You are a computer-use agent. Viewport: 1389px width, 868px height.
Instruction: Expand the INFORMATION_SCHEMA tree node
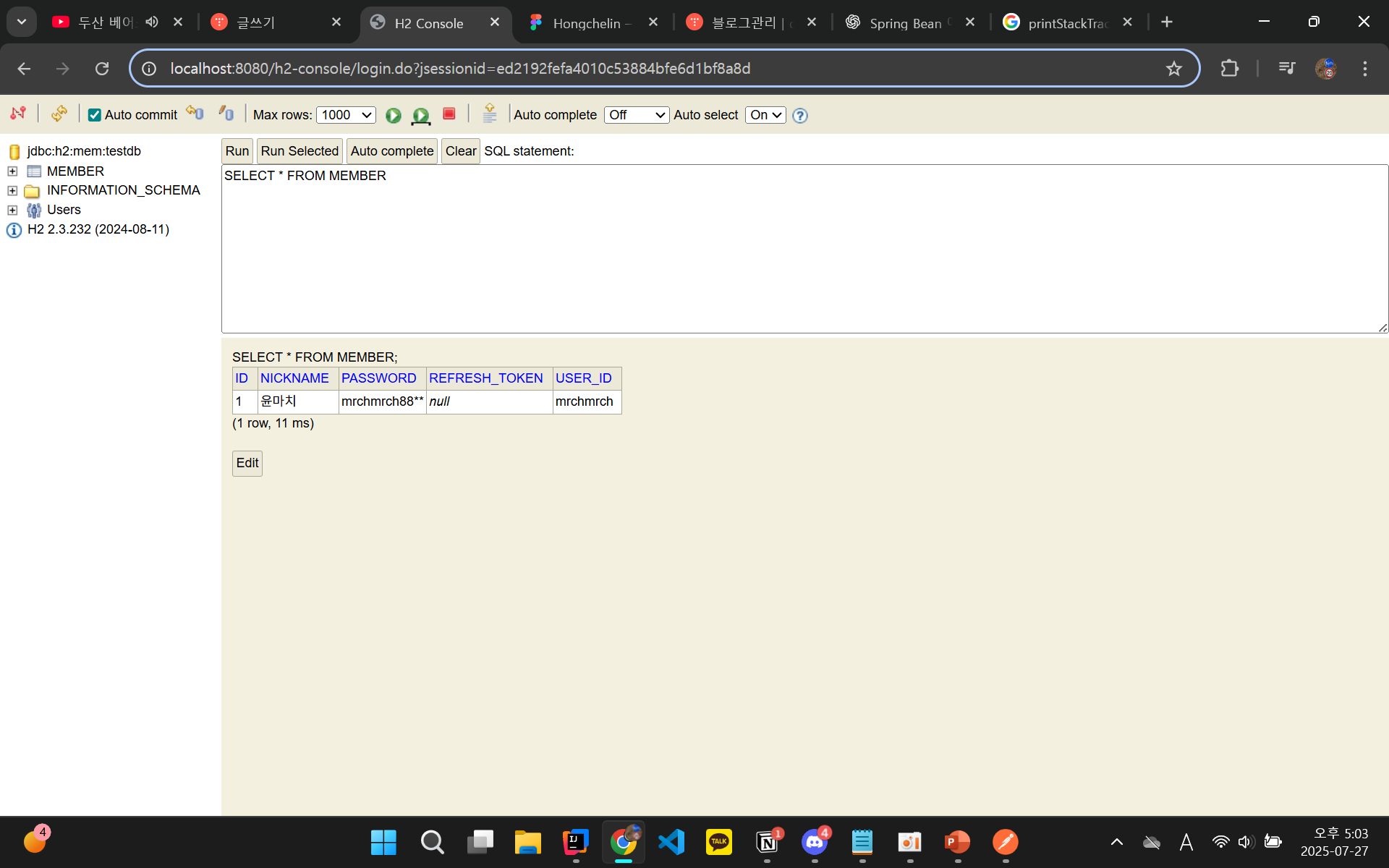(x=12, y=191)
